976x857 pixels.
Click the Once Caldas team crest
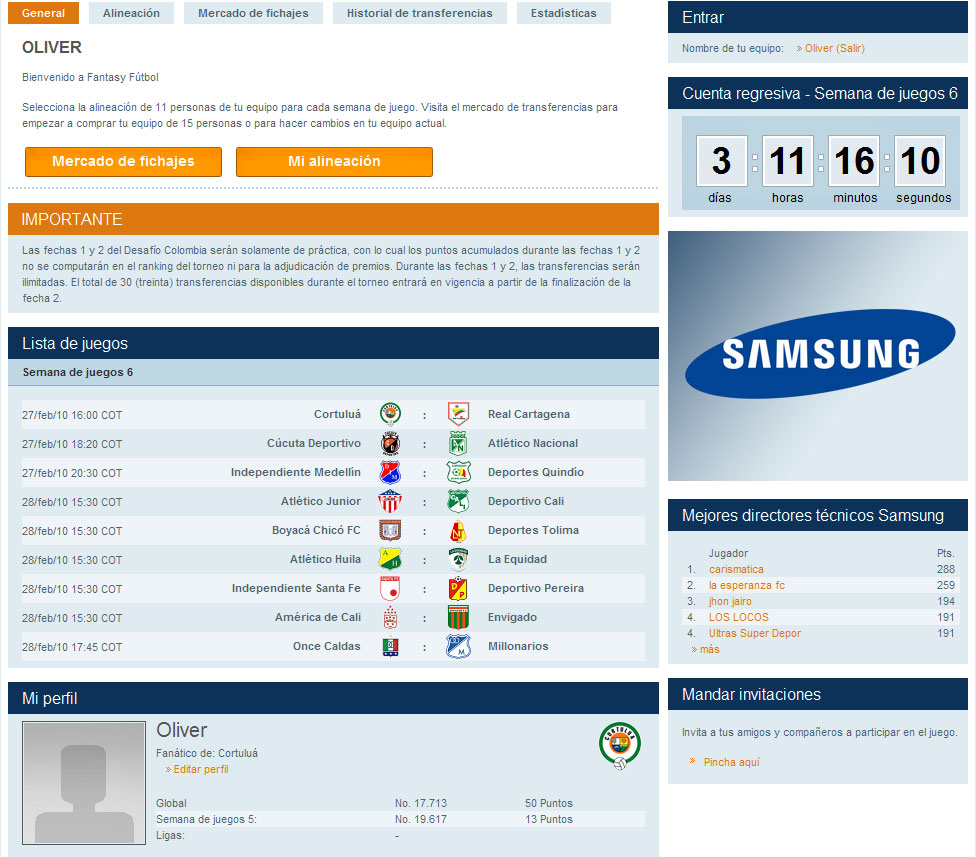(390, 646)
